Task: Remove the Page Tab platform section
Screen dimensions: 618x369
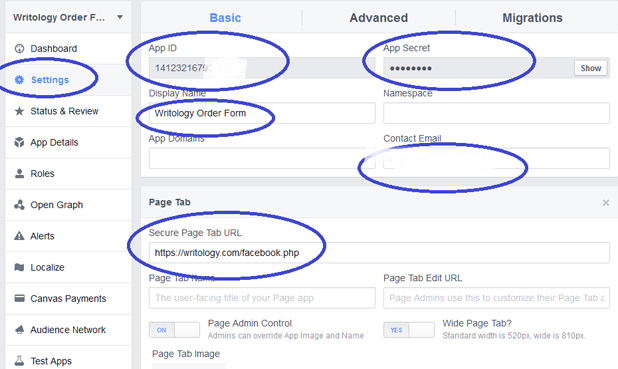Action: pos(606,203)
